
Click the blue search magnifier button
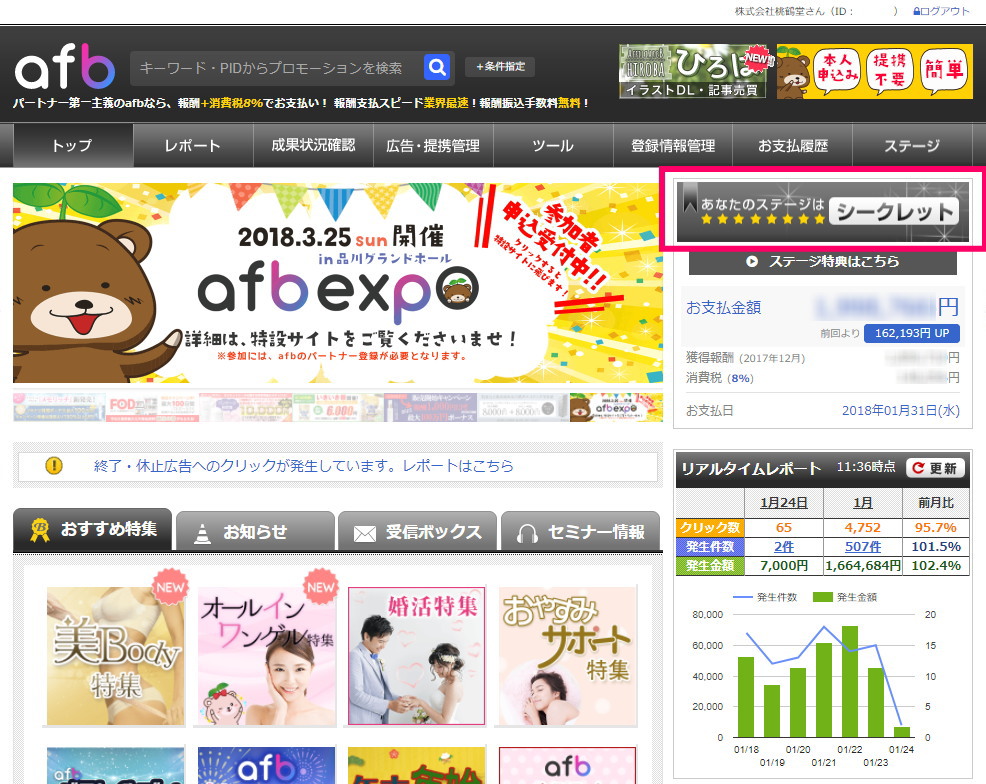[x=437, y=67]
